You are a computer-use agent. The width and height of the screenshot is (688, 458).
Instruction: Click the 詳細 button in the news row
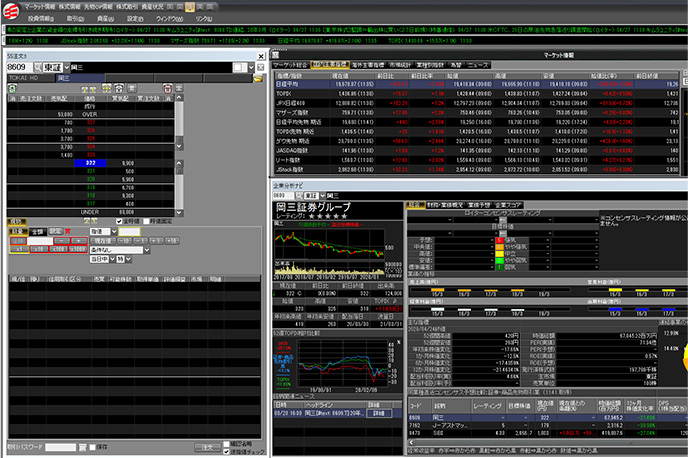(x=379, y=413)
